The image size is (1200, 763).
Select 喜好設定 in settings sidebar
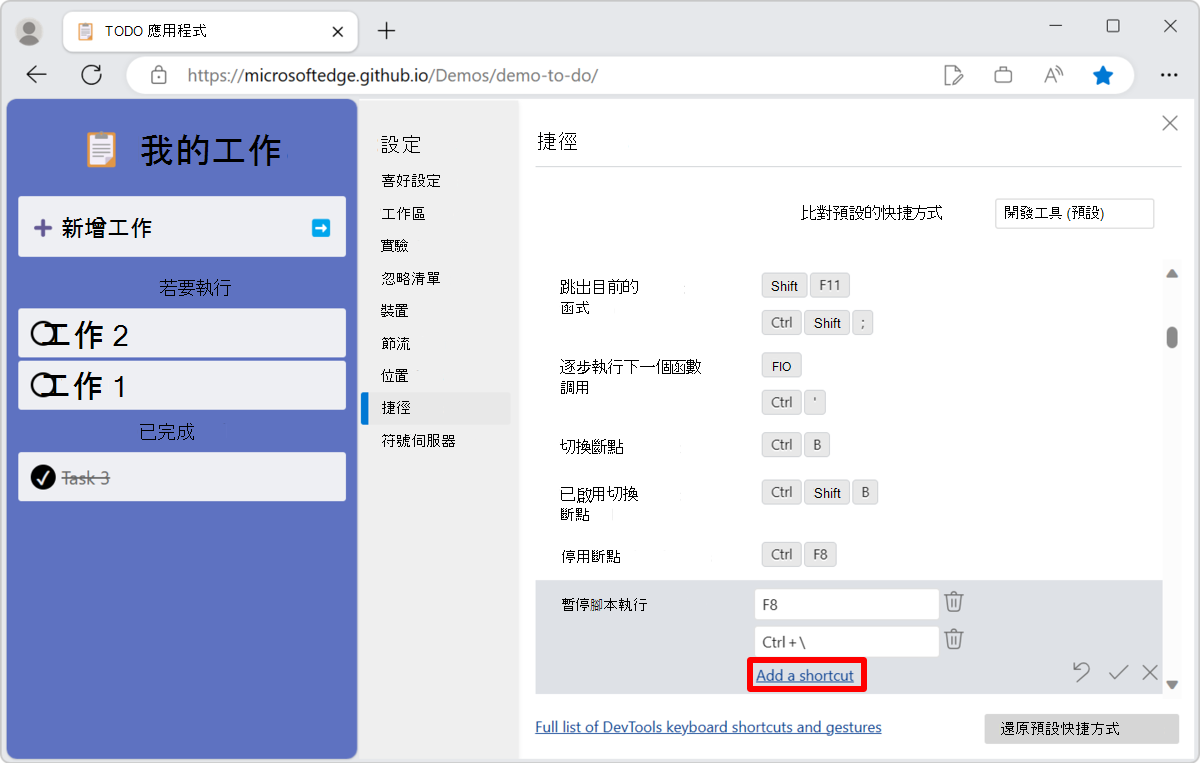(x=411, y=181)
